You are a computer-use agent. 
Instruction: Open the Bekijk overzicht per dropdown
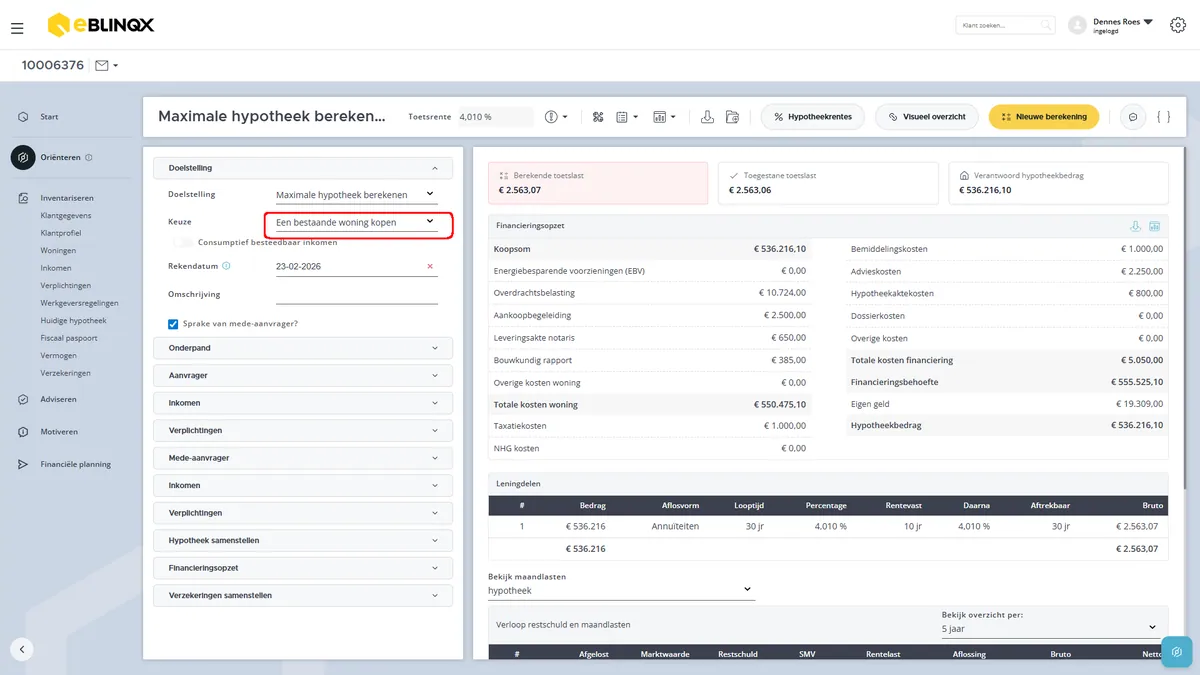[1050, 628]
